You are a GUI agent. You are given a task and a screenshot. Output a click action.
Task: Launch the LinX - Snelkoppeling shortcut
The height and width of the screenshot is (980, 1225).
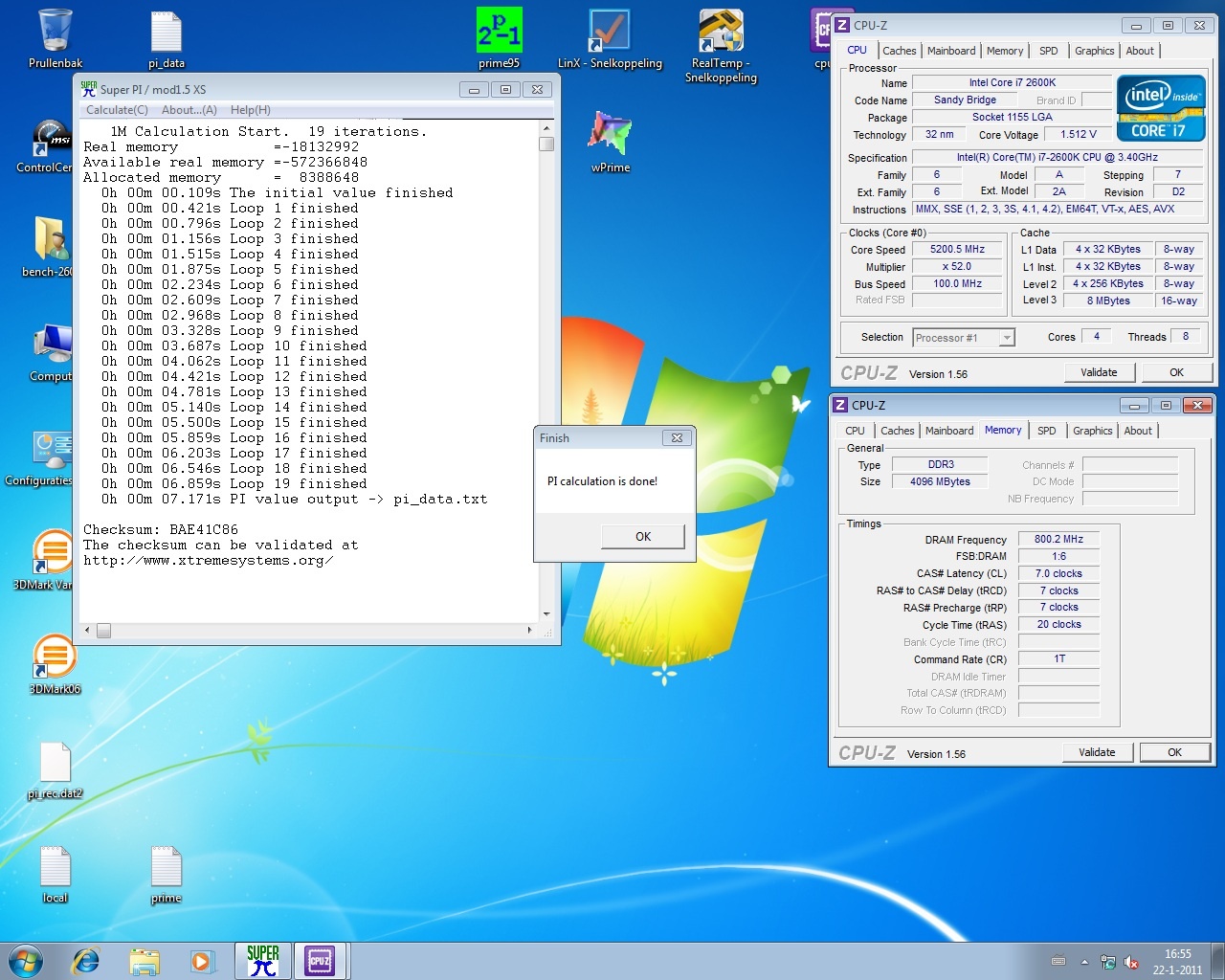[610, 38]
